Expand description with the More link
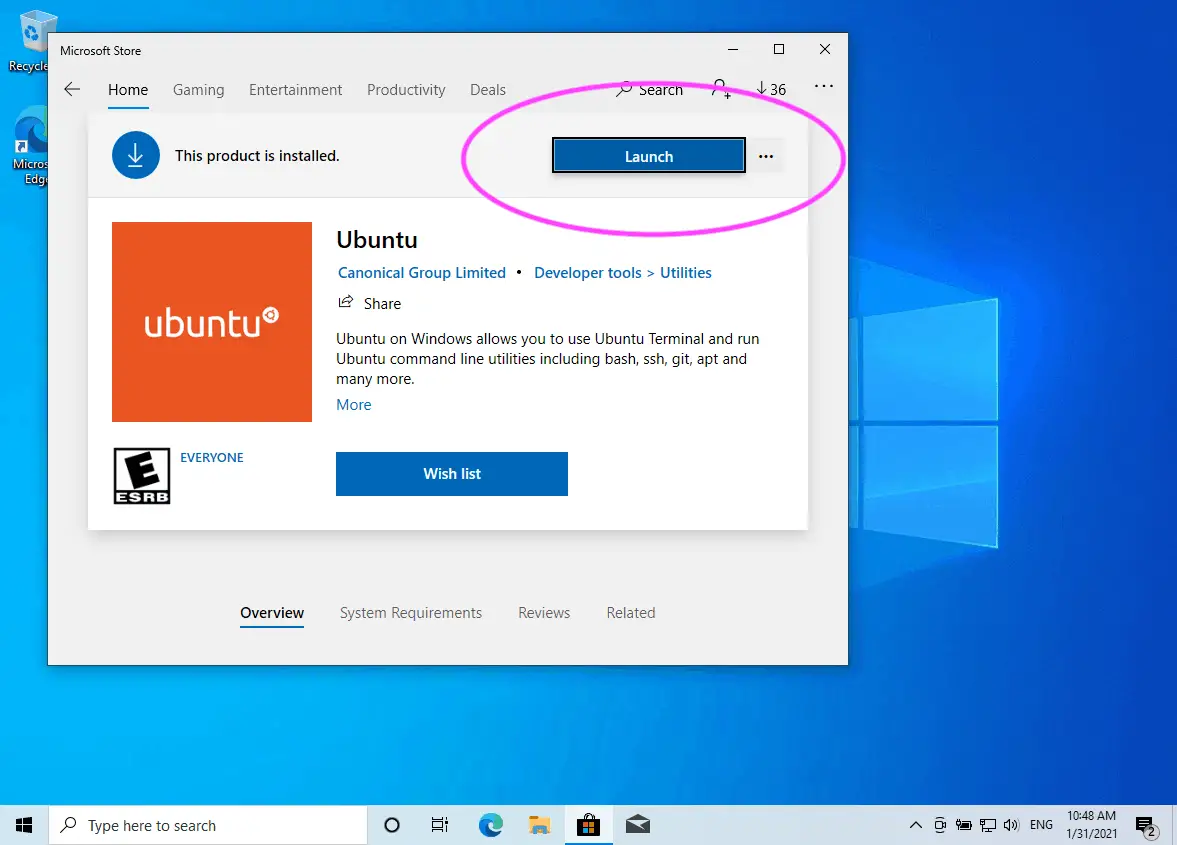Viewport: 1177px width, 845px height. click(x=354, y=404)
